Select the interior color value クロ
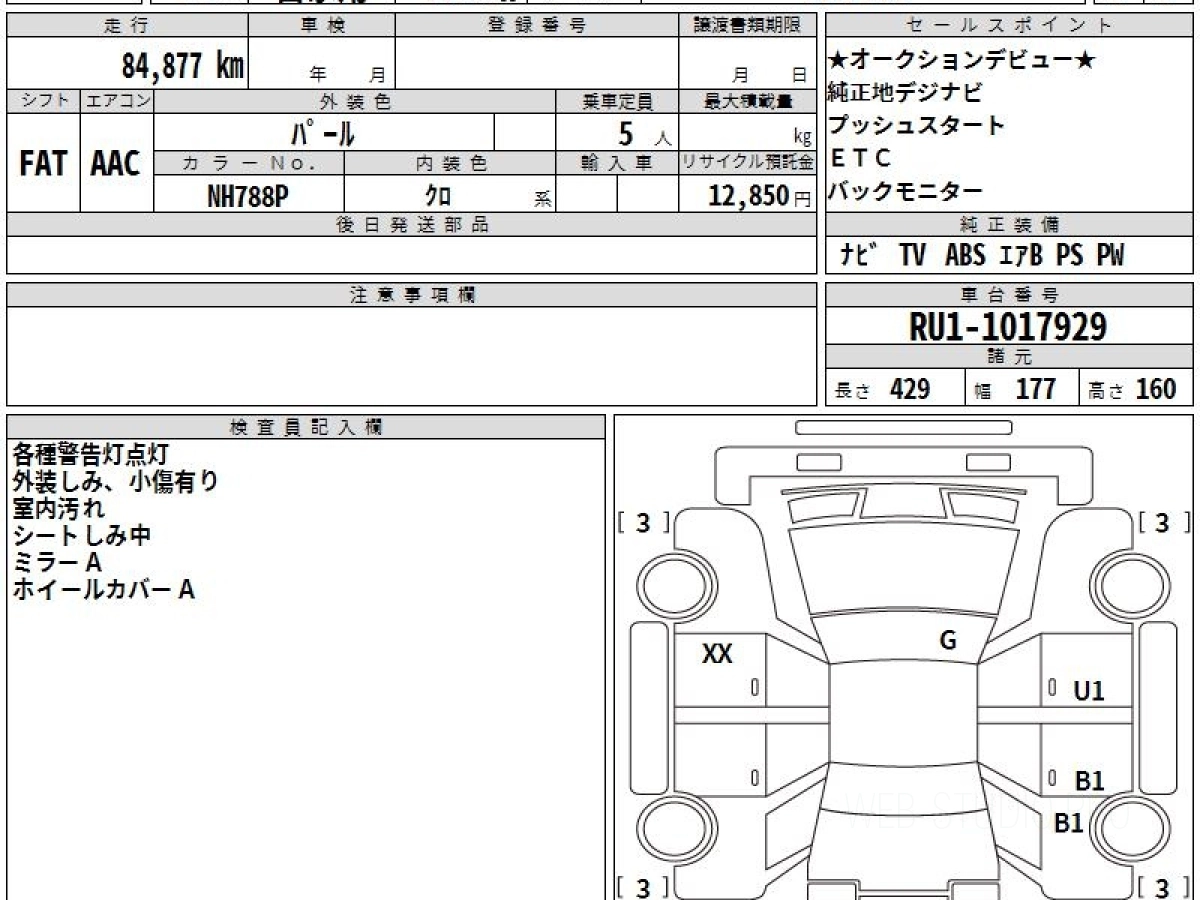The height and width of the screenshot is (900, 1200). click(x=438, y=196)
